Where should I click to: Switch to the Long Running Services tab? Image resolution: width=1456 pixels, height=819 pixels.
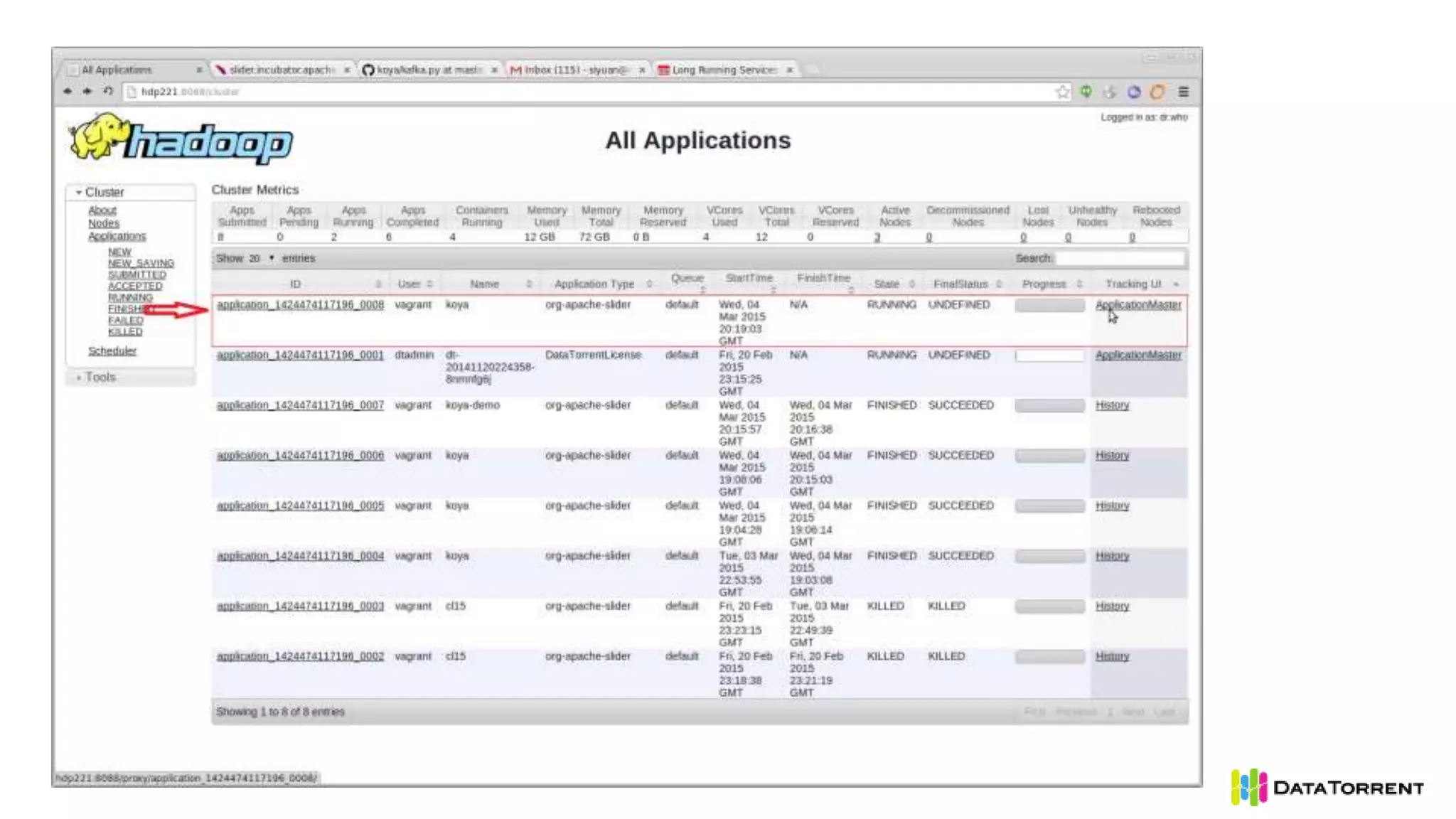click(x=724, y=70)
